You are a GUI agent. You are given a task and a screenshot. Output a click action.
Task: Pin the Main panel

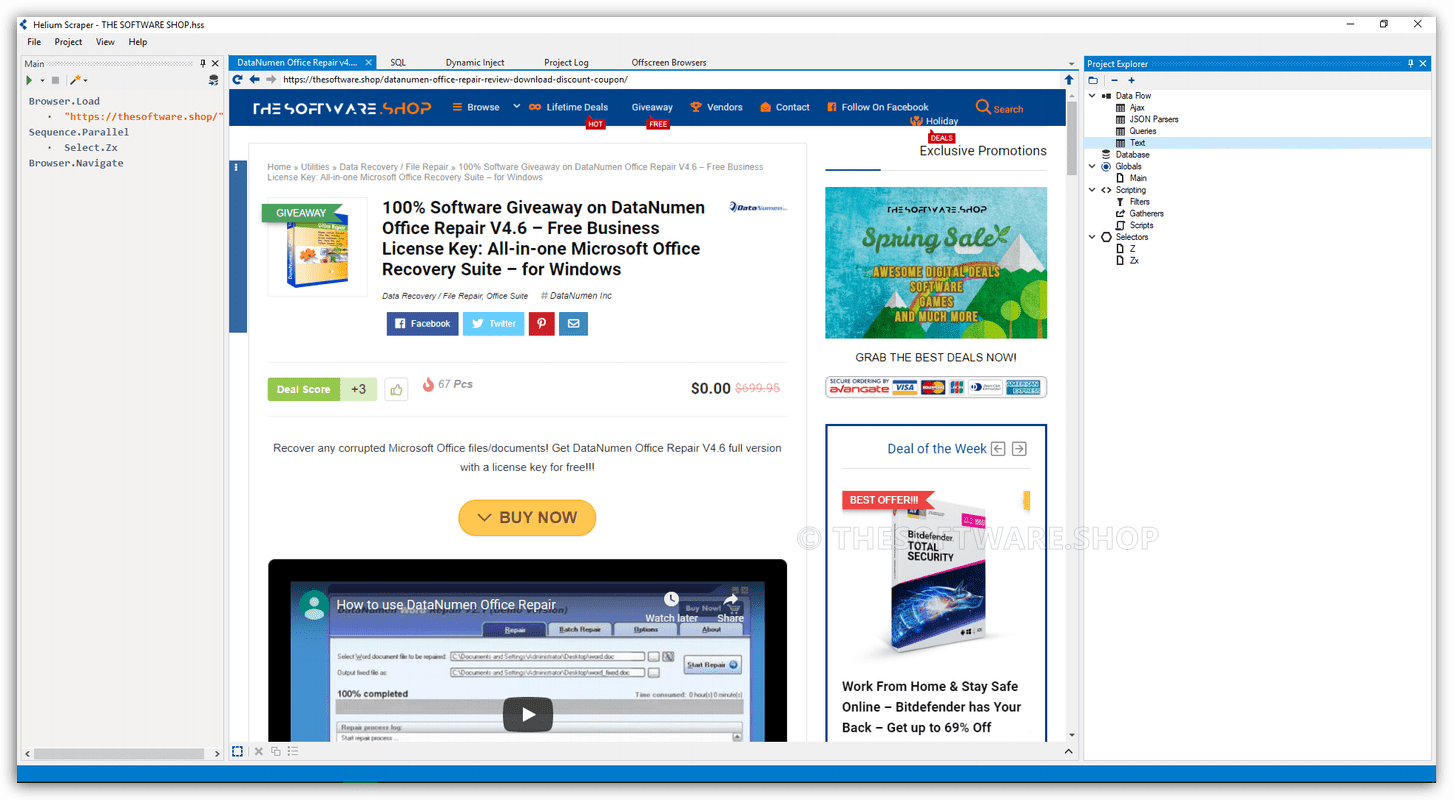(203, 63)
